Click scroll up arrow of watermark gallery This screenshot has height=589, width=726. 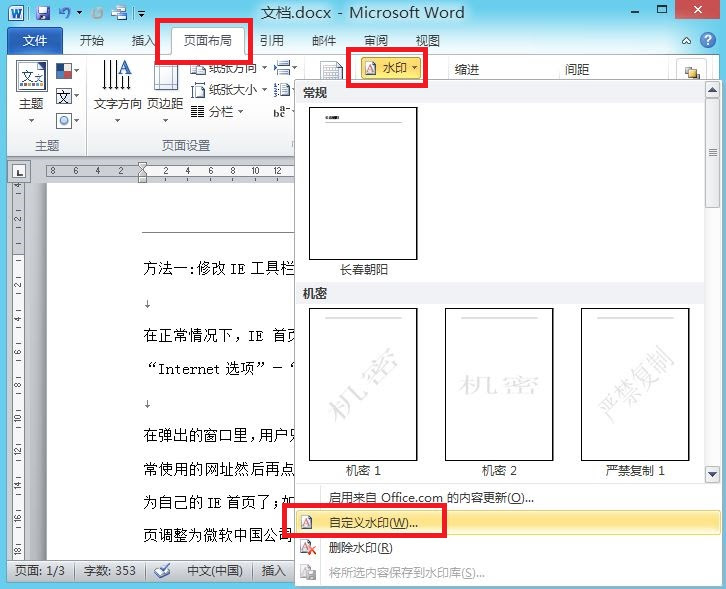712,90
